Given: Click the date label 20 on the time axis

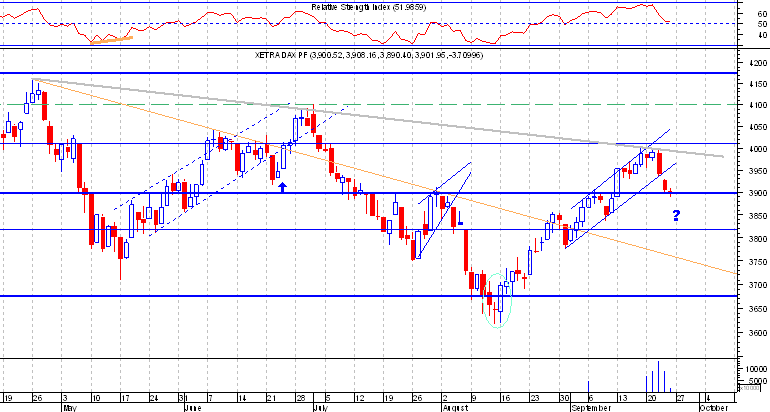Looking at the screenshot, I should click(652, 398).
